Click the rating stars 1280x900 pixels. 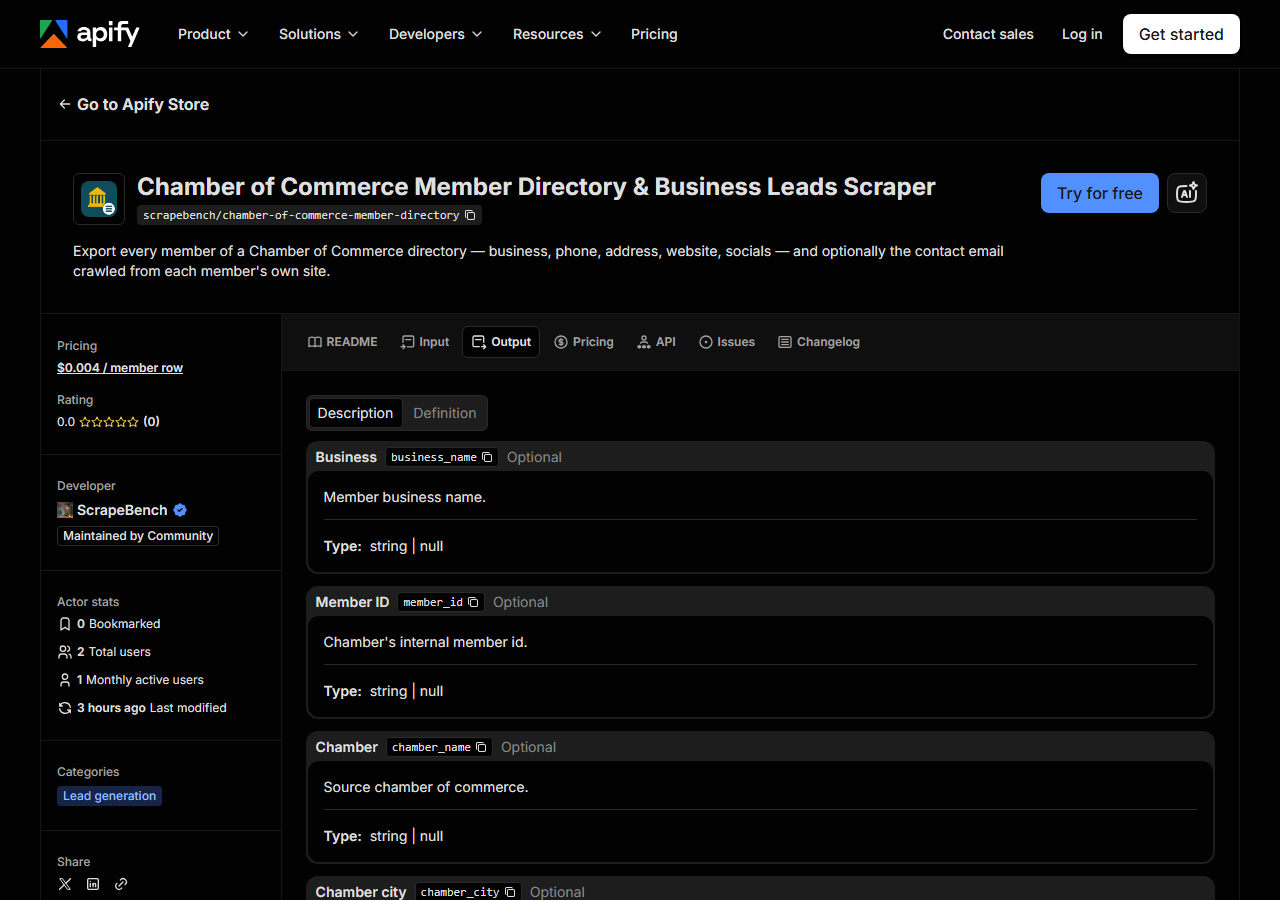109,422
